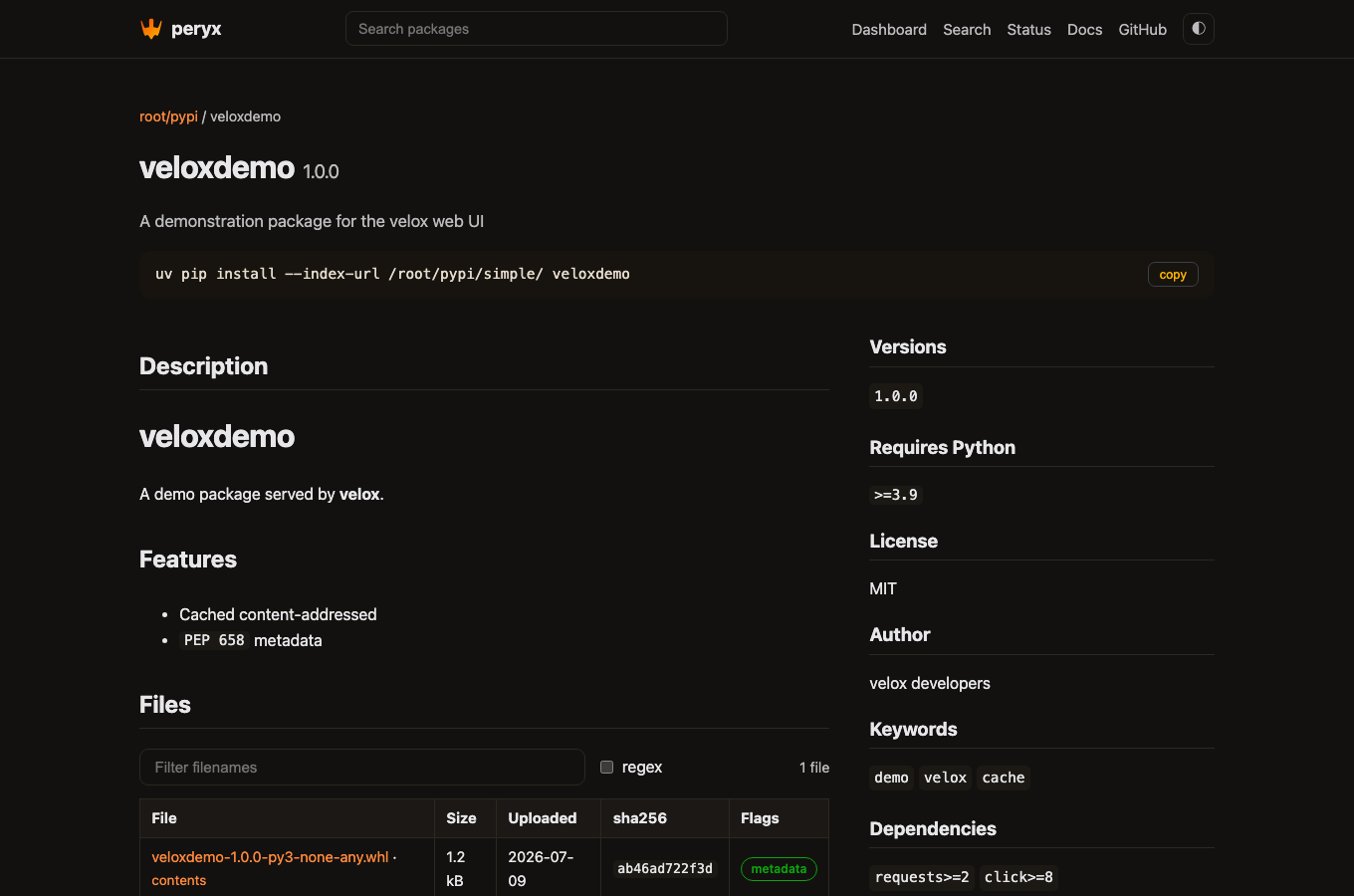
Task: Open the wheel contents link
Action: point(178,881)
